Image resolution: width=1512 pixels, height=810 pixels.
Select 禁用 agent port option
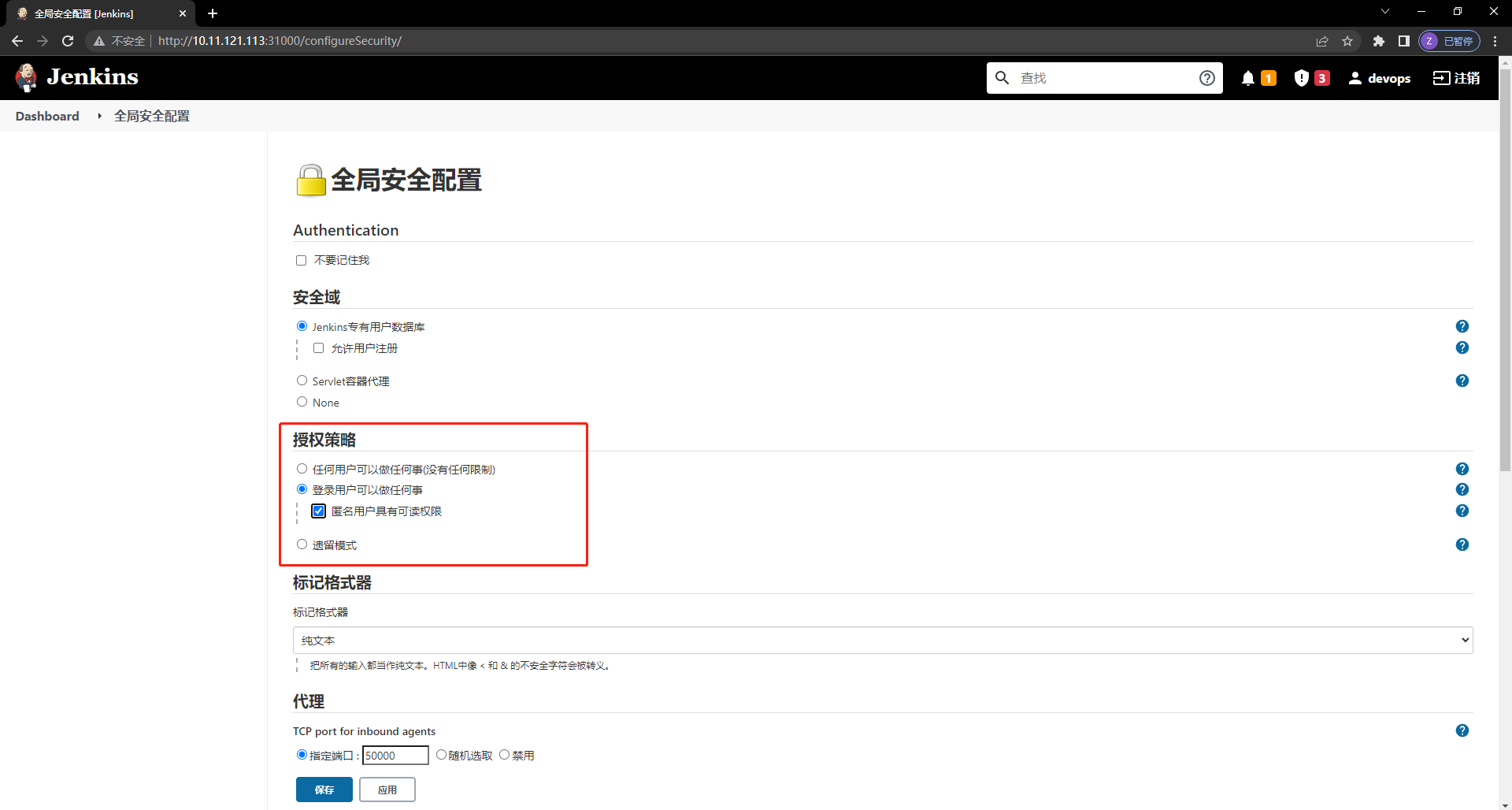[504, 755]
